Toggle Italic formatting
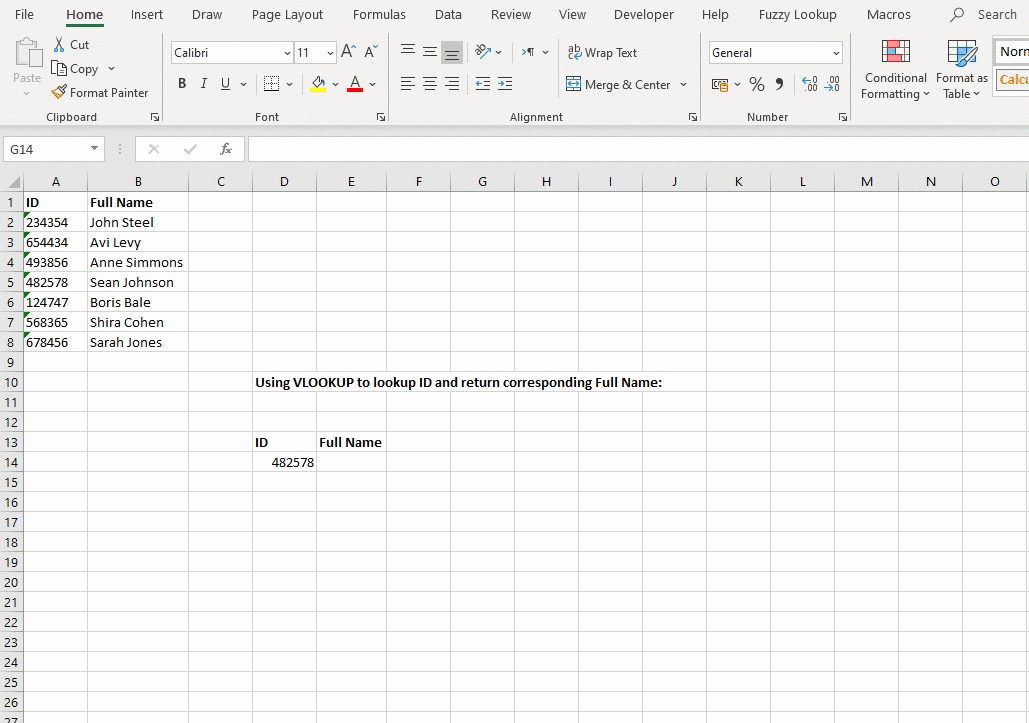 (204, 85)
